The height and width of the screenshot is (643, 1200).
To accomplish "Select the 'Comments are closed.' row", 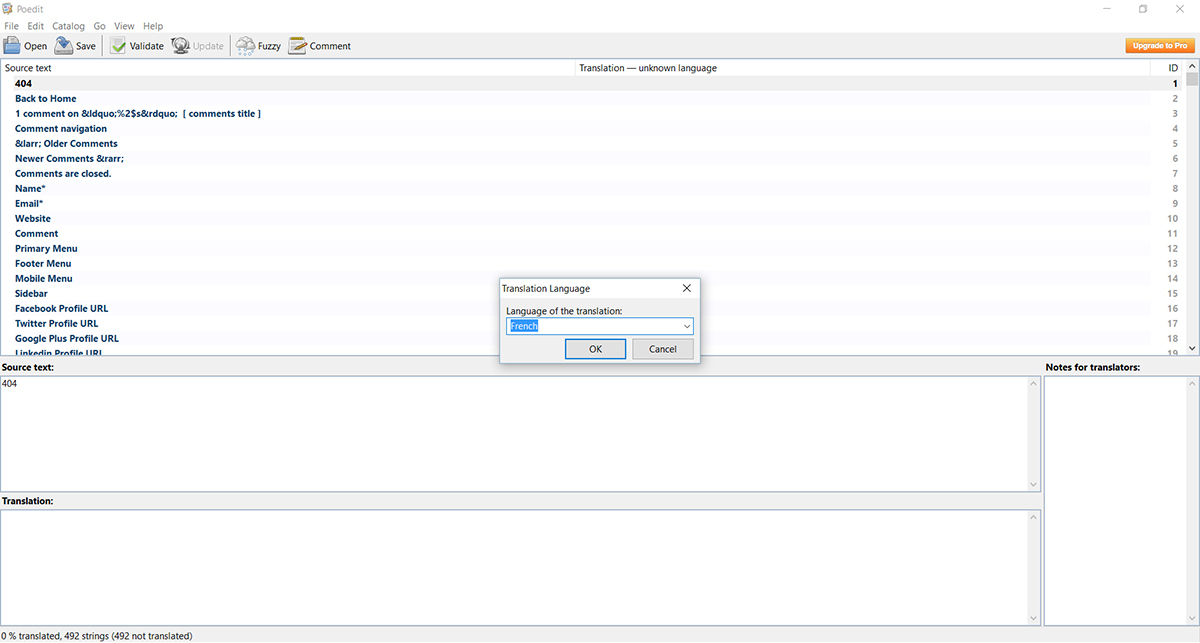I will pyautogui.click(x=592, y=174).
